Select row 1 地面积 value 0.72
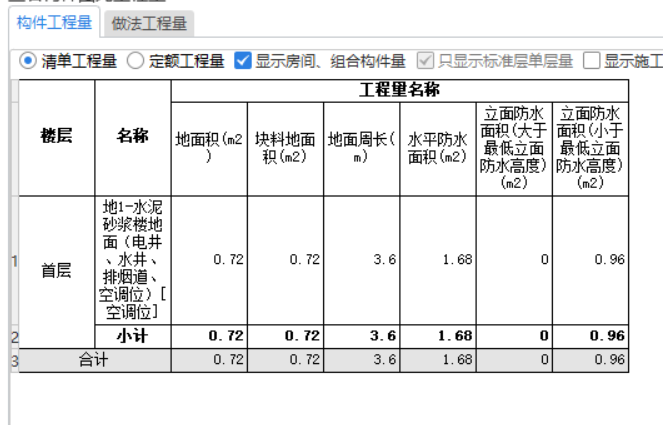663x425 pixels. click(209, 260)
